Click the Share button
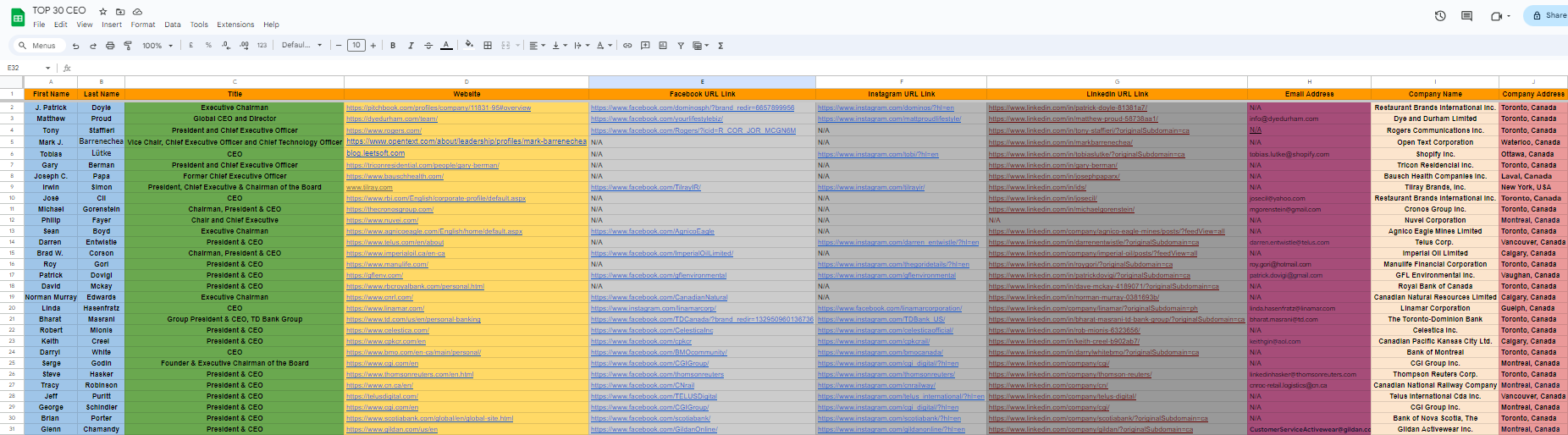Screen dimensions: 1568x435 [x=1546, y=15]
